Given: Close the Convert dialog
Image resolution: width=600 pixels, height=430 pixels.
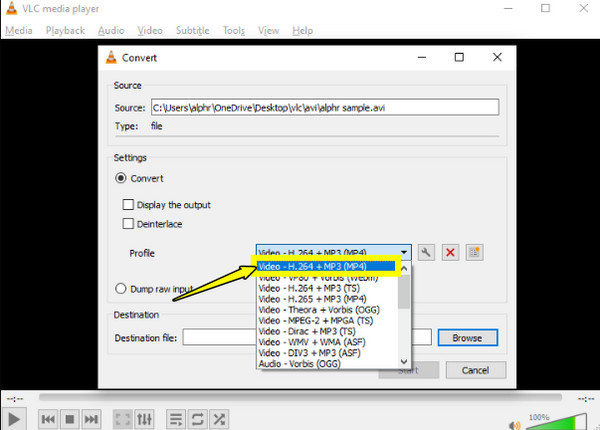Looking at the screenshot, I should 497,57.
